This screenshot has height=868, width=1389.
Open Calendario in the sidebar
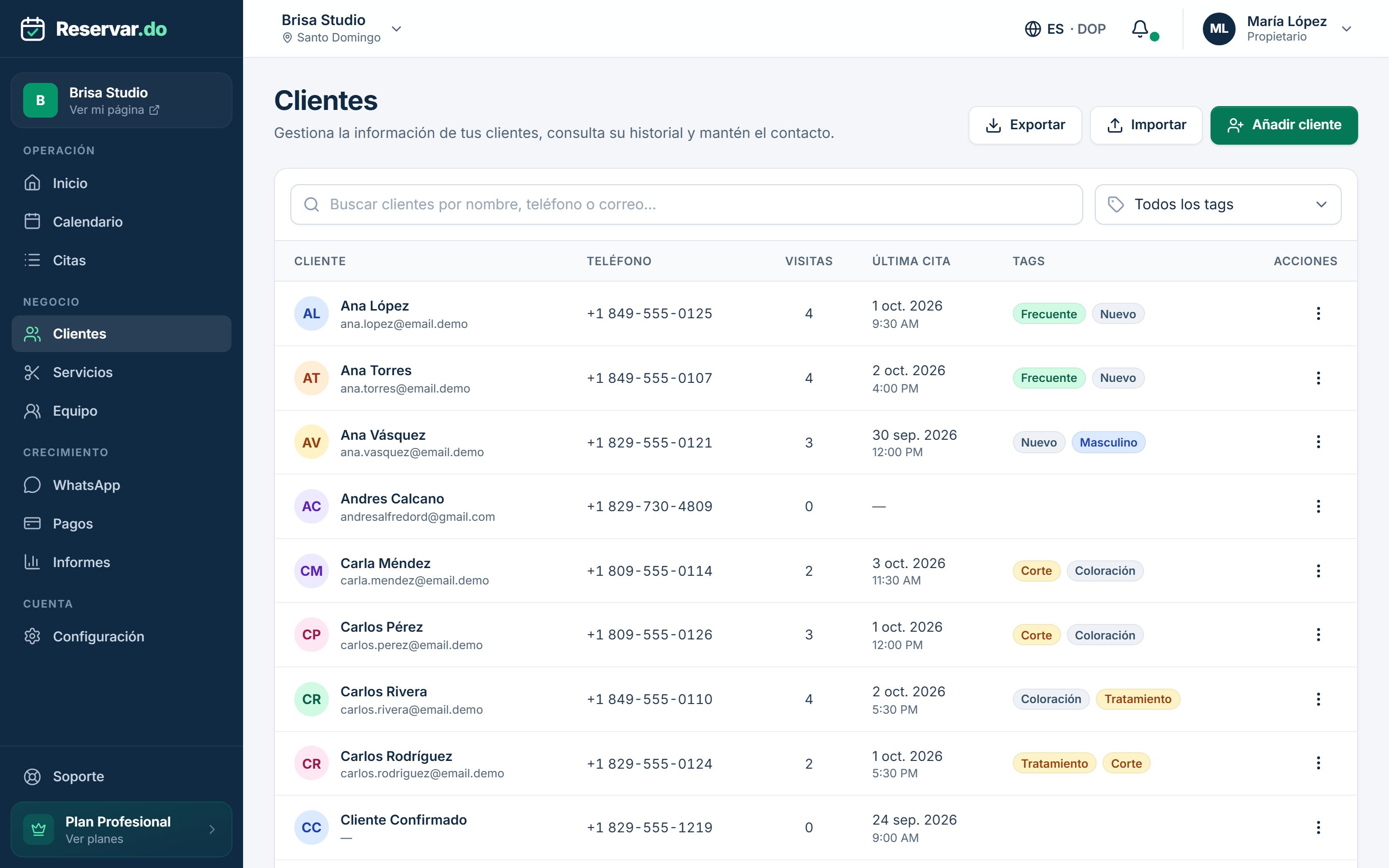[x=121, y=222]
